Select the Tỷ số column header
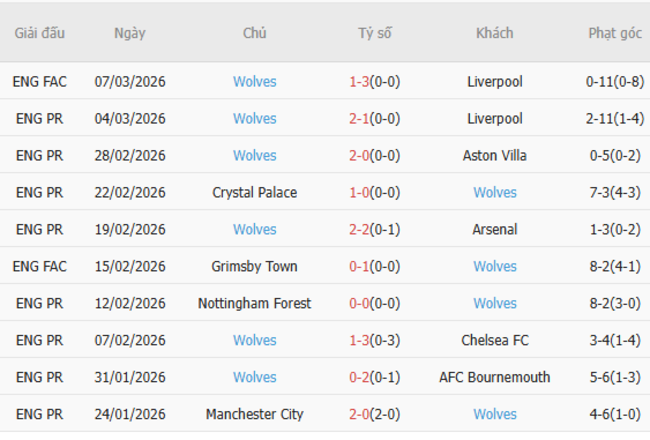650x440 pixels. [x=375, y=33]
